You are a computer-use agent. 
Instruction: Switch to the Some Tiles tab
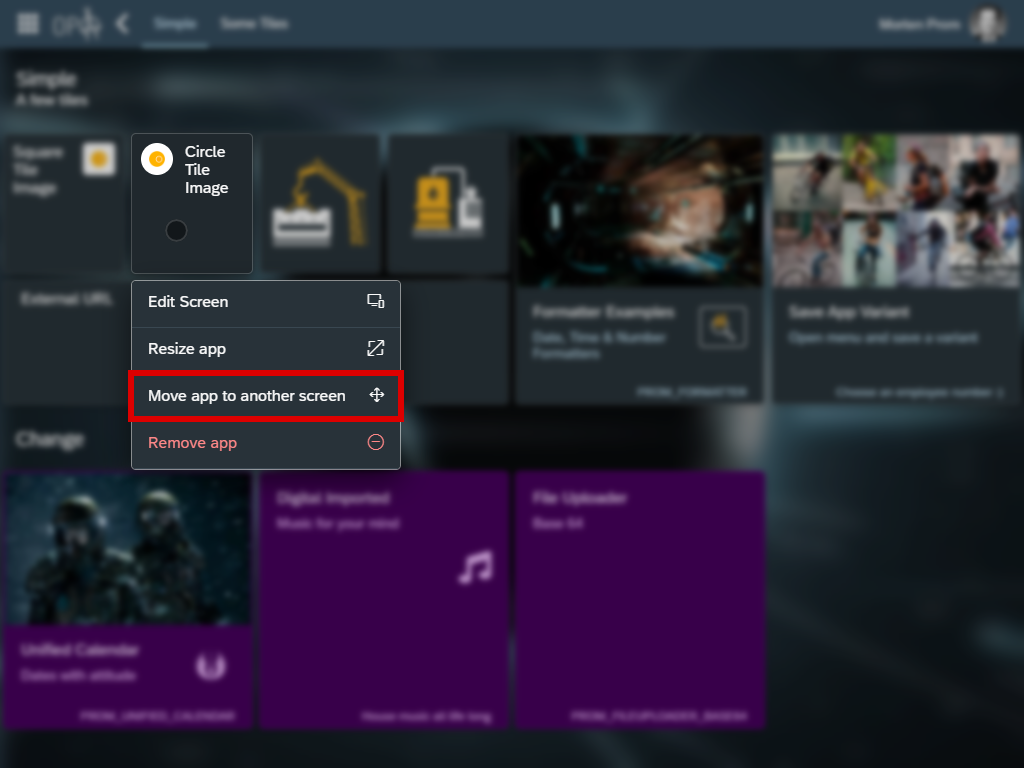coord(254,24)
